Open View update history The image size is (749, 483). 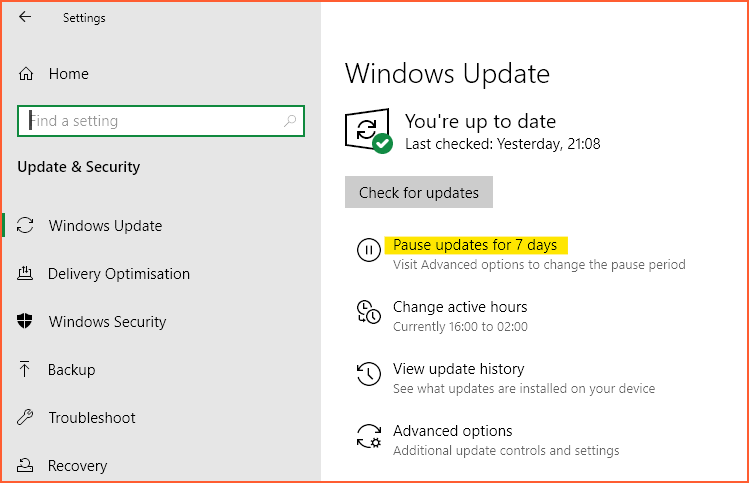pyautogui.click(x=458, y=369)
